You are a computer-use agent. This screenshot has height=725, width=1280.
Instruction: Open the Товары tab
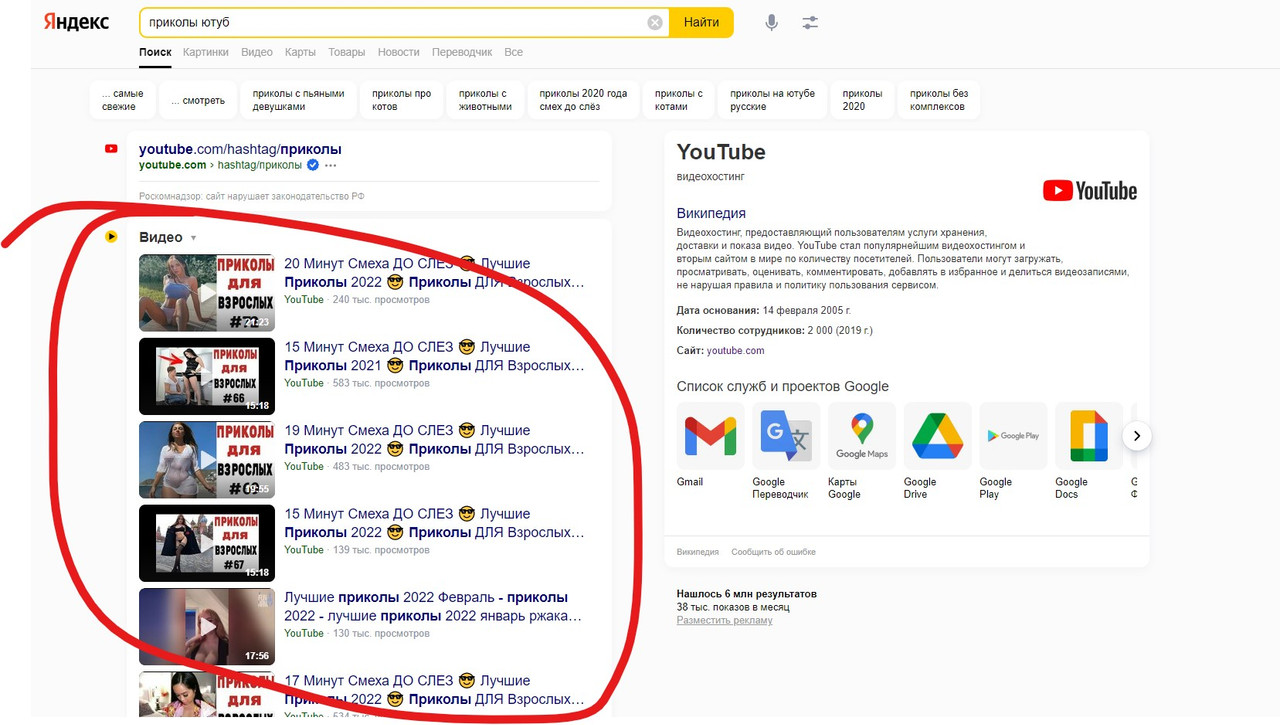[x=347, y=52]
